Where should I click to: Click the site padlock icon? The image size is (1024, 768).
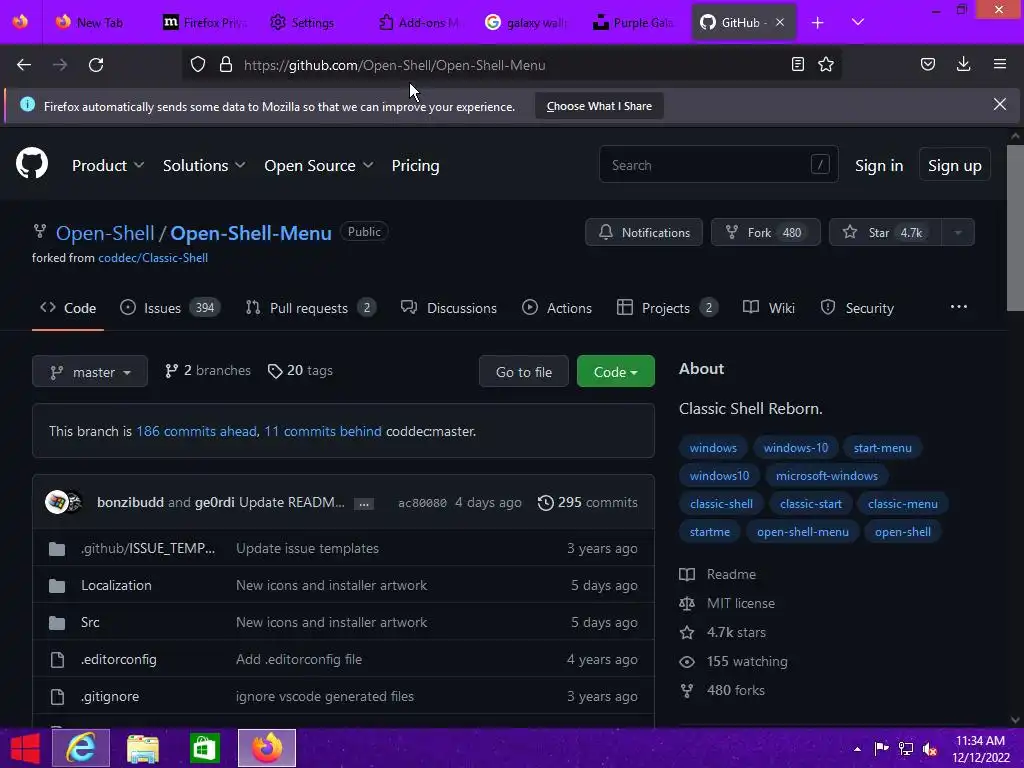[x=226, y=65]
